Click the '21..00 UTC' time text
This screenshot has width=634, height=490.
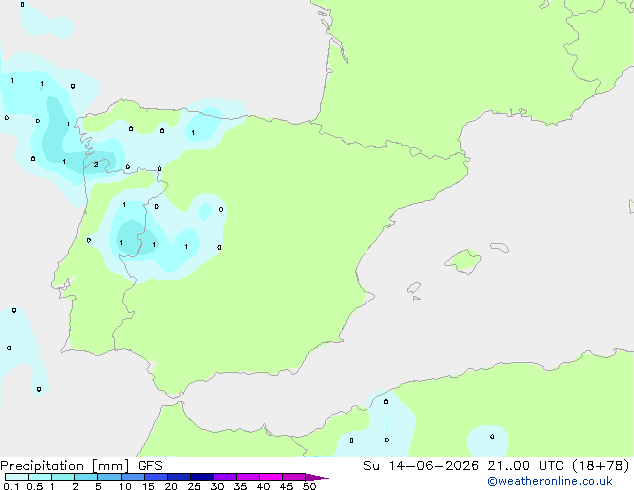525,466
